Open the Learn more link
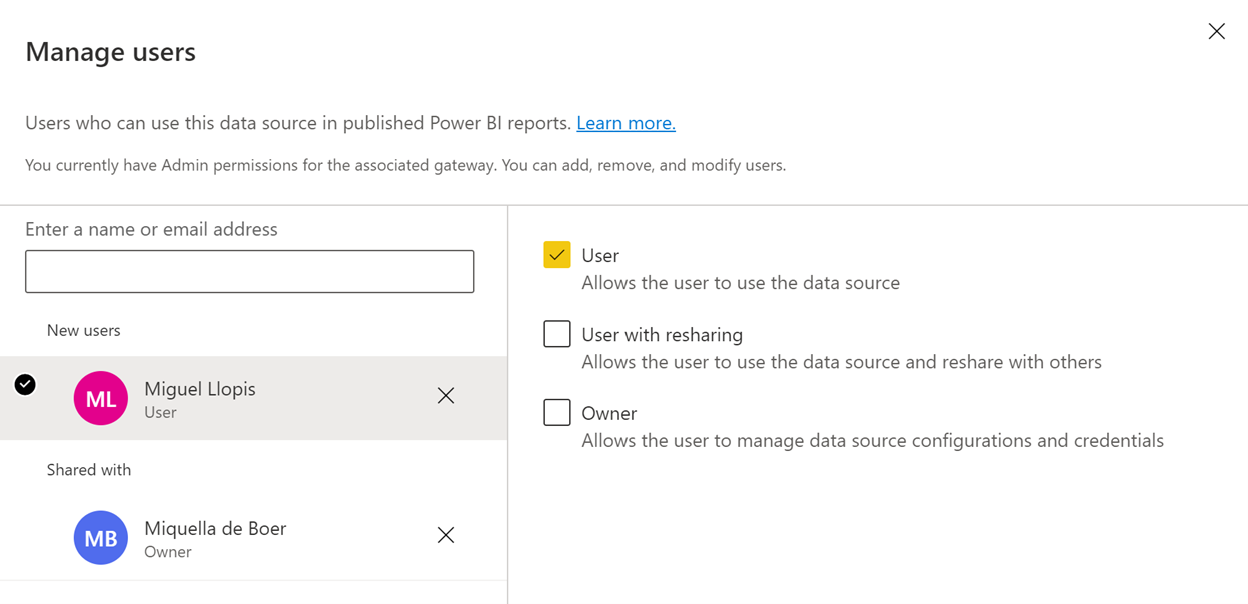Screen dimensions: 1248x604 (626, 123)
